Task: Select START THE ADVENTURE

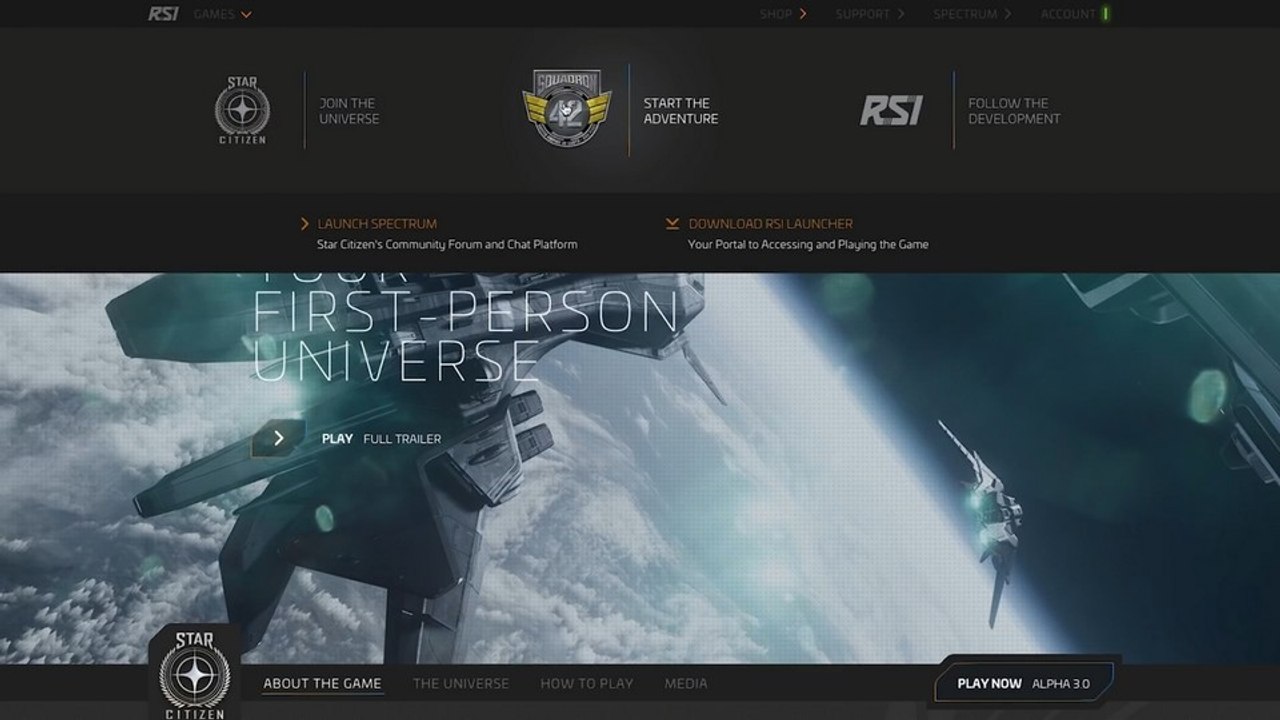Action: (x=680, y=111)
